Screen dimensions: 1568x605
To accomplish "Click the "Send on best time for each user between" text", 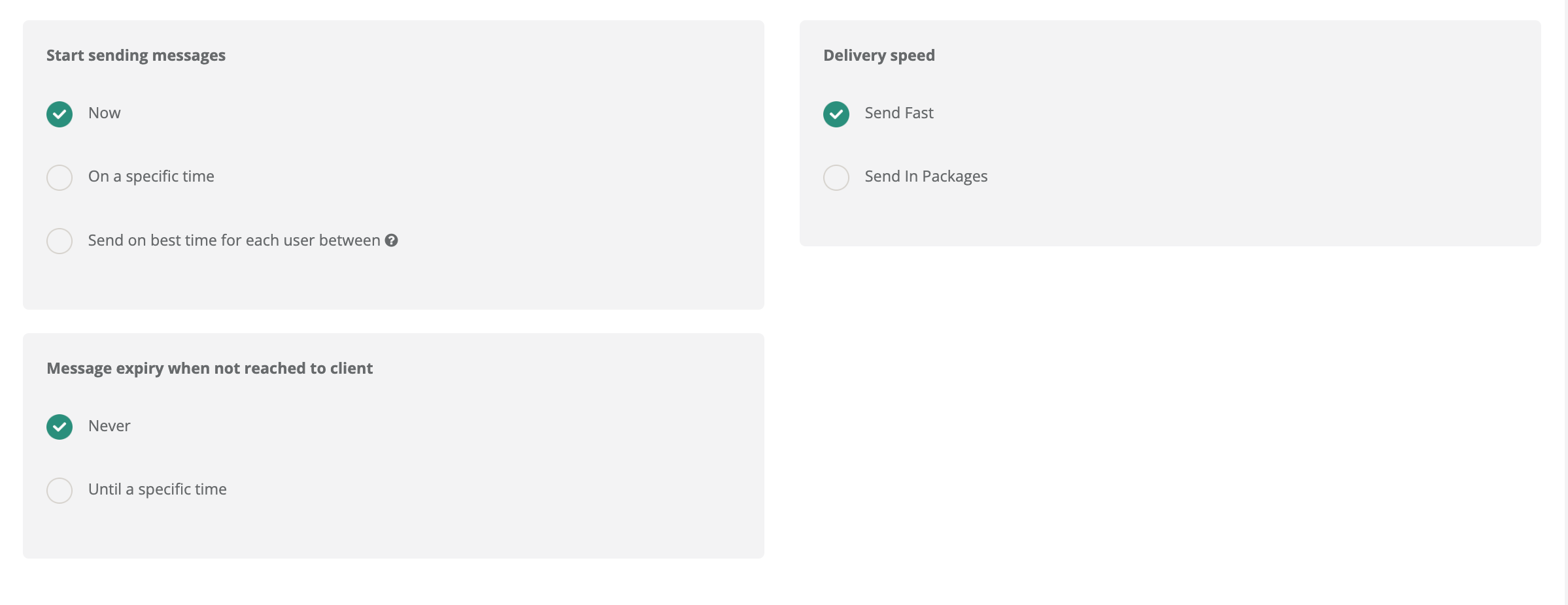I will (233, 240).
